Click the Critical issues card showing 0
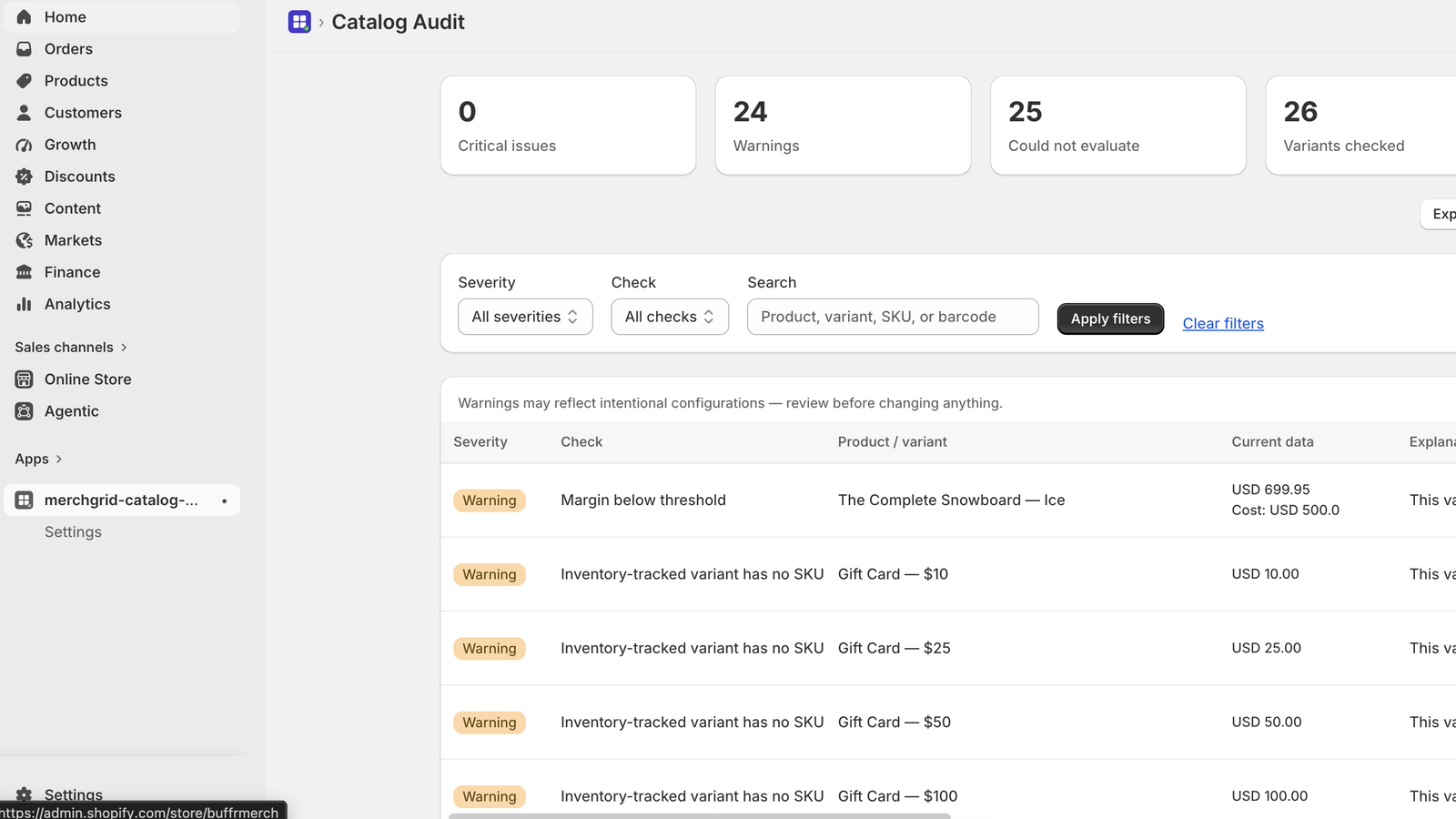1456x819 pixels. click(x=568, y=126)
